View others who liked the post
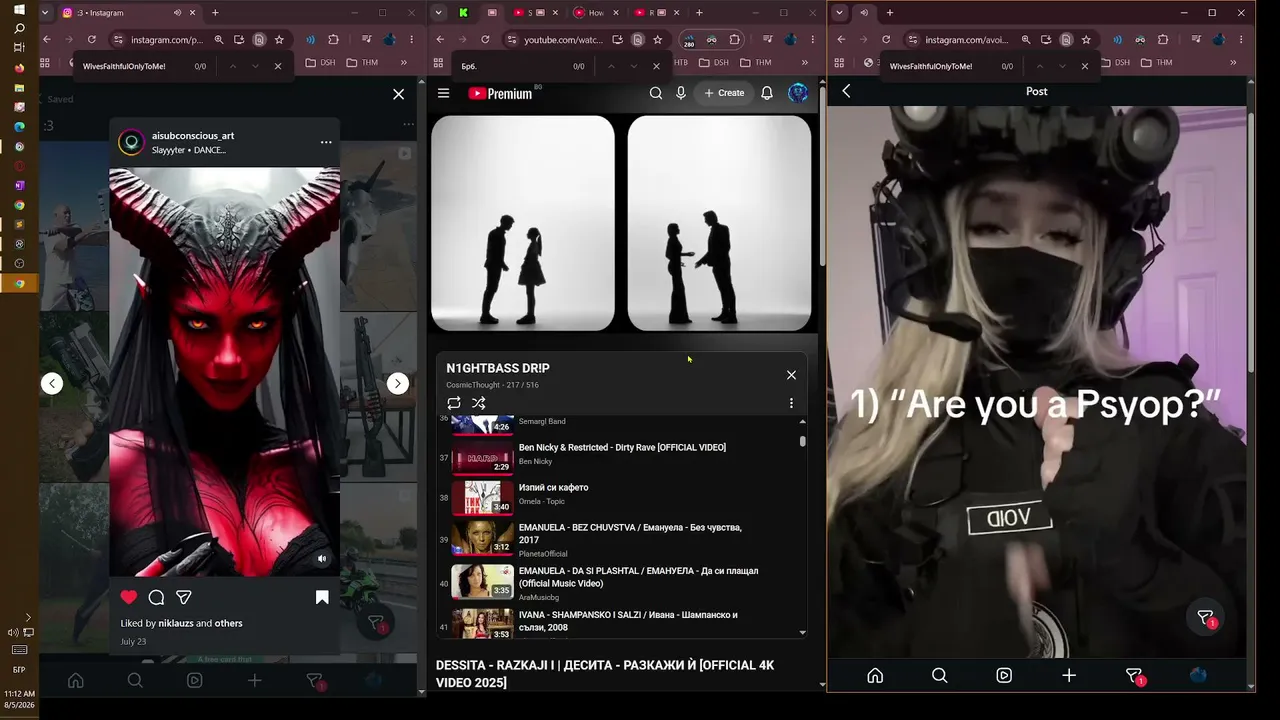The width and height of the screenshot is (1280, 720). (229, 623)
